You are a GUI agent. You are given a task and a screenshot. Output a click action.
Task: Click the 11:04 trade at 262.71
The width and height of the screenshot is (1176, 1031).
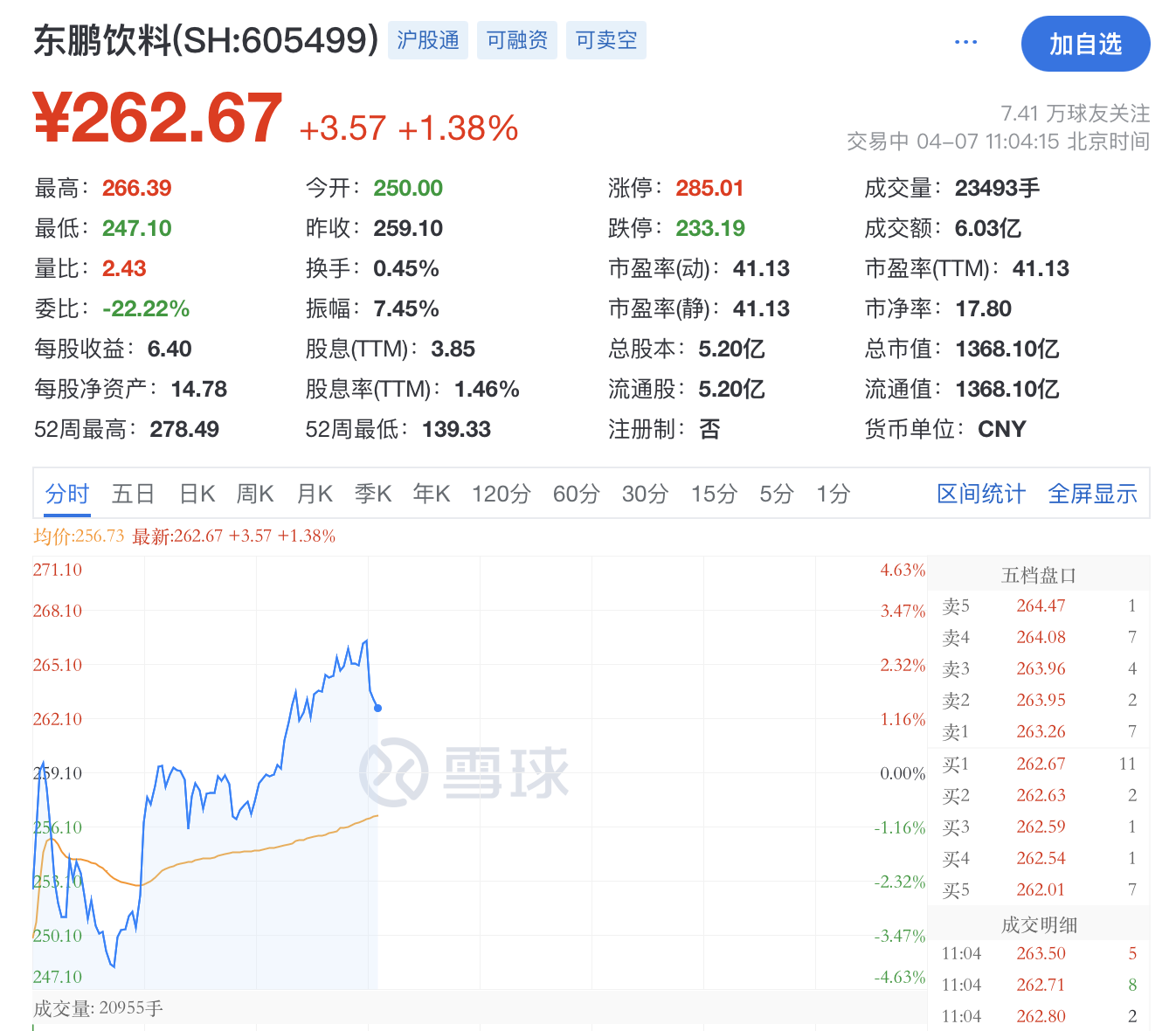(1039, 985)
